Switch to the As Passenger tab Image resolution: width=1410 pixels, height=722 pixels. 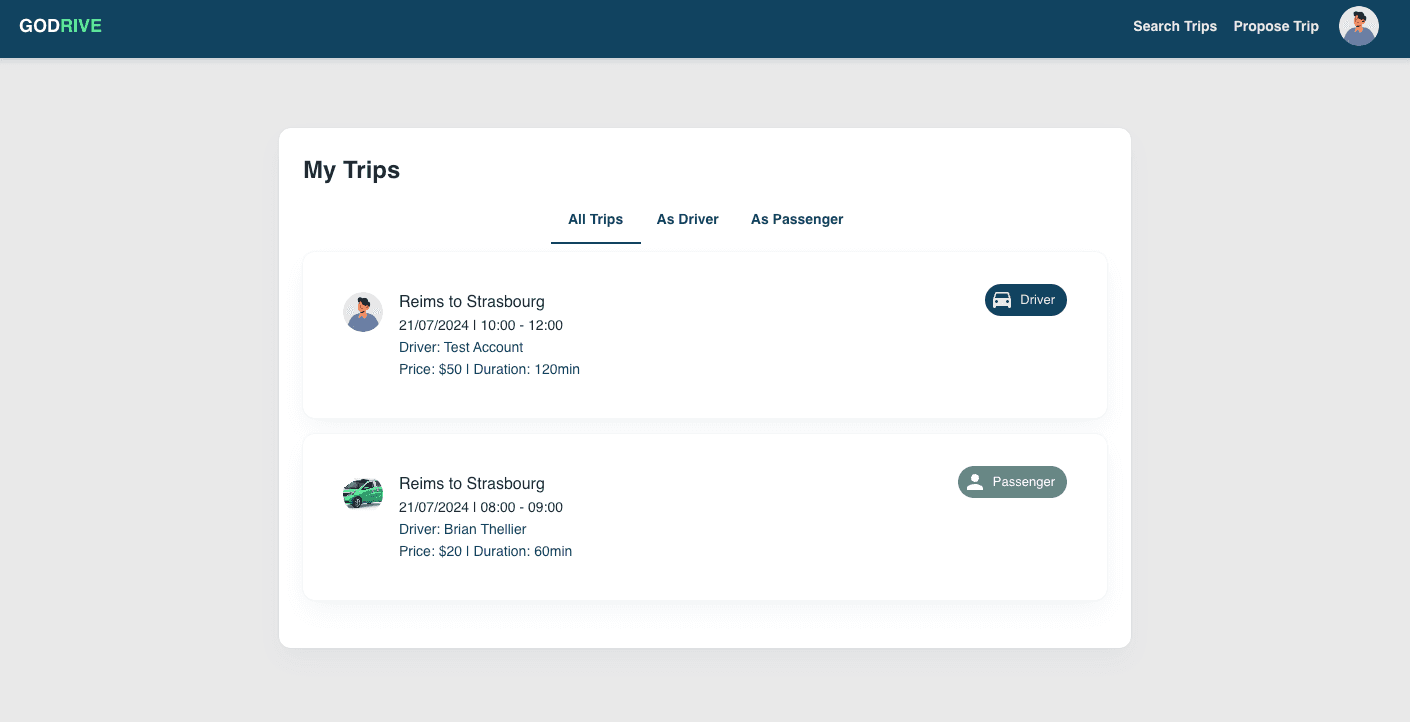pos(797,220)
